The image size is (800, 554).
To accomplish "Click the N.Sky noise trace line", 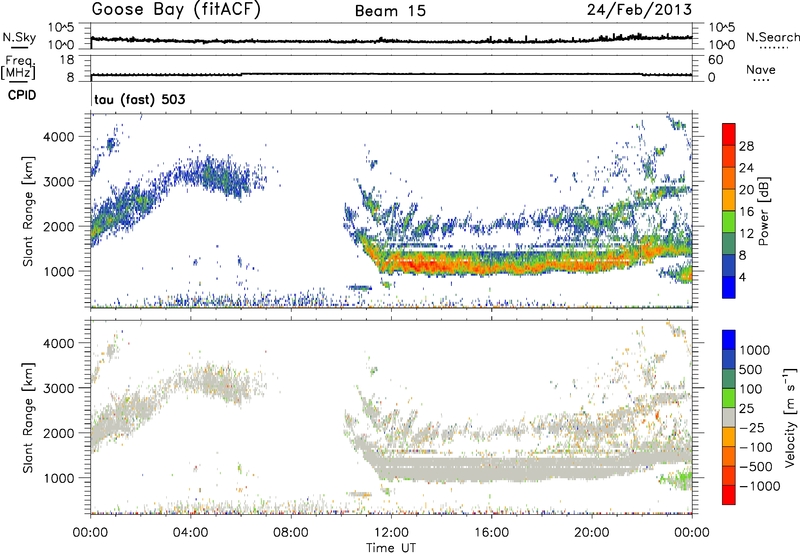I will [391, 40].
